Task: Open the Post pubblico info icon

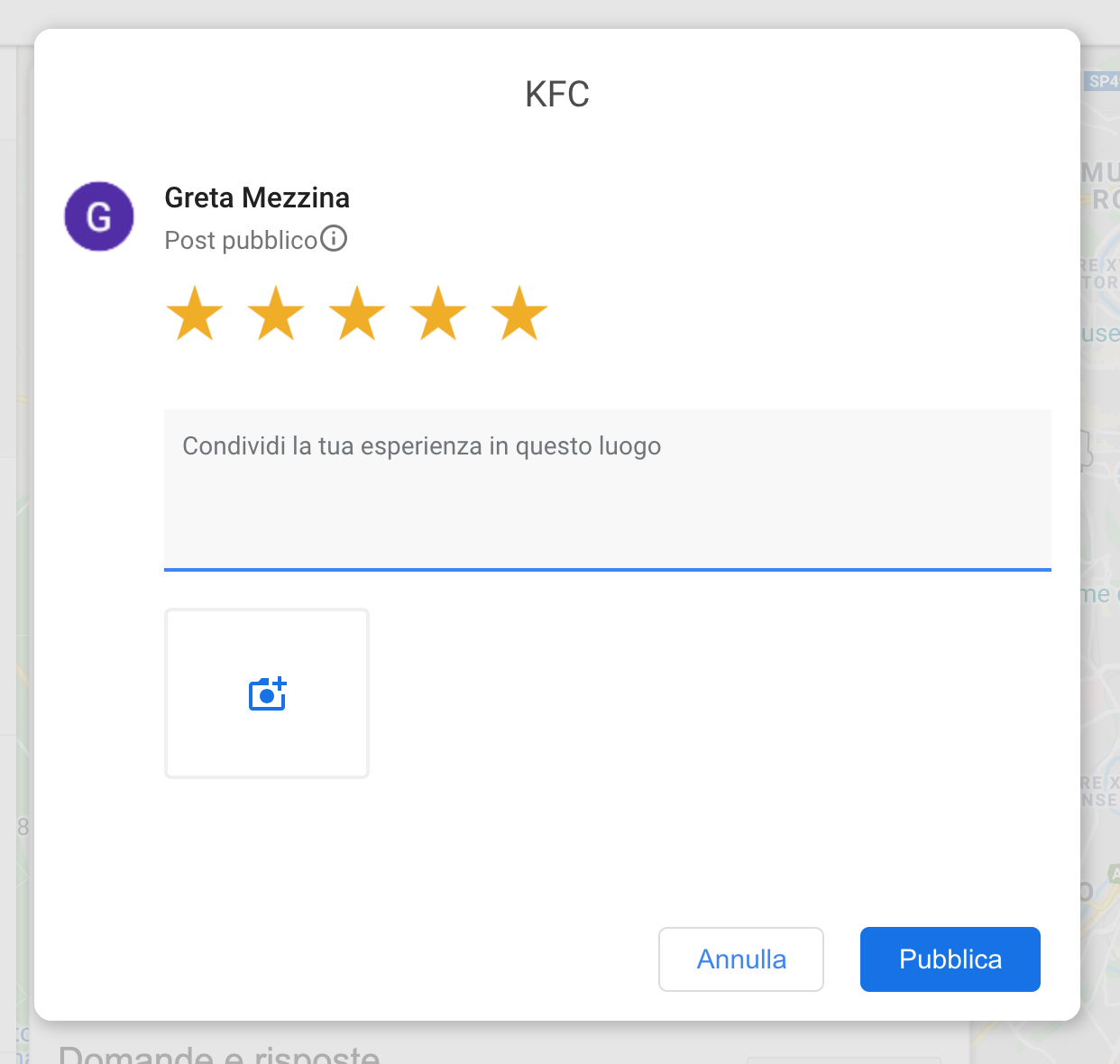Action: [x=334, y=239]
